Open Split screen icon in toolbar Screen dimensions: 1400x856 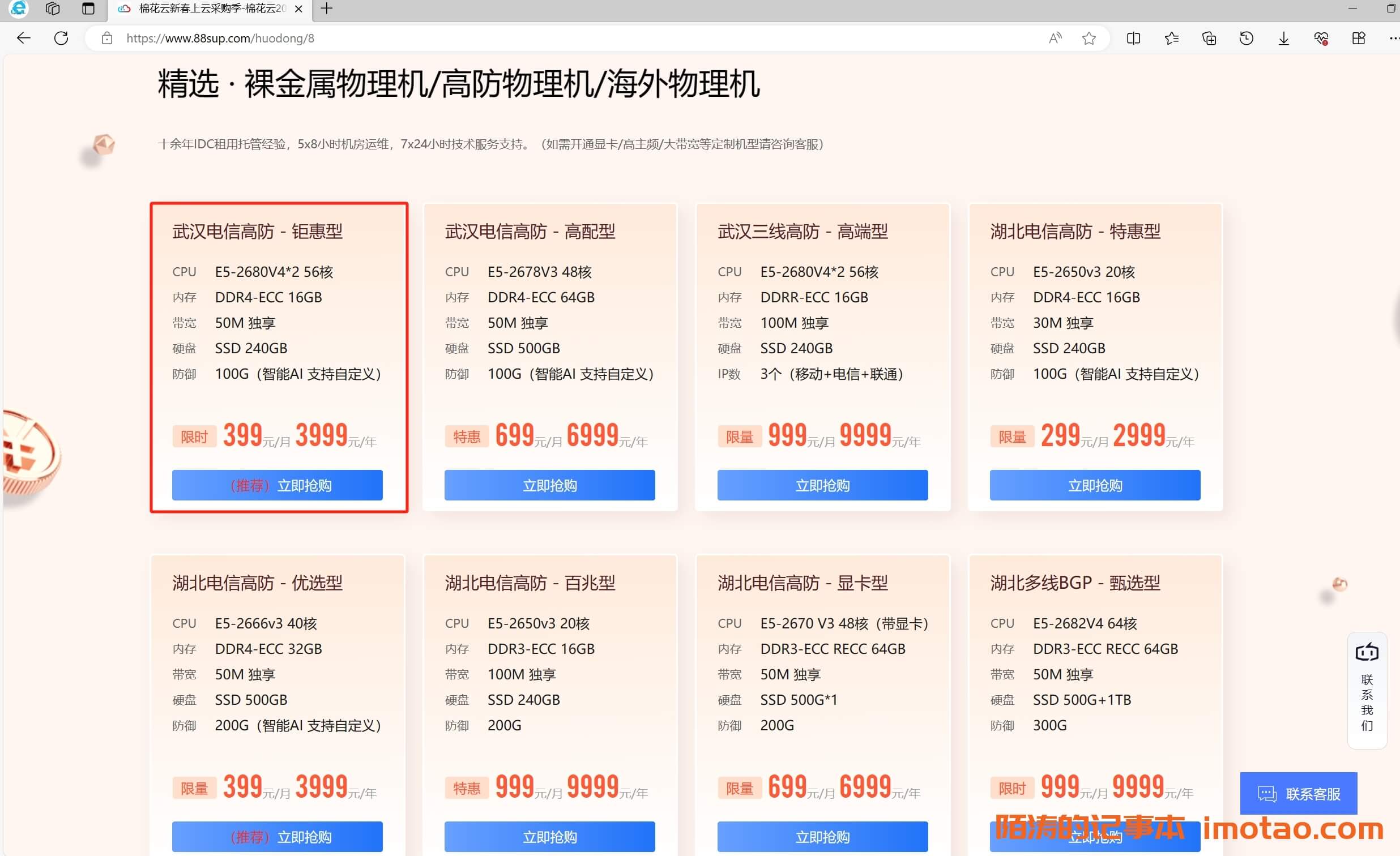[x=1133, y=38]
